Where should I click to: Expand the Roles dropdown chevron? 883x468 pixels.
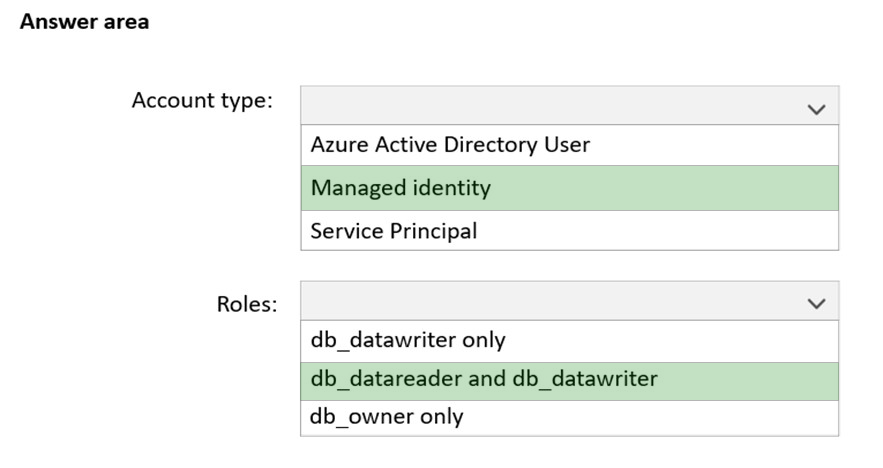(x=816, y=304)
